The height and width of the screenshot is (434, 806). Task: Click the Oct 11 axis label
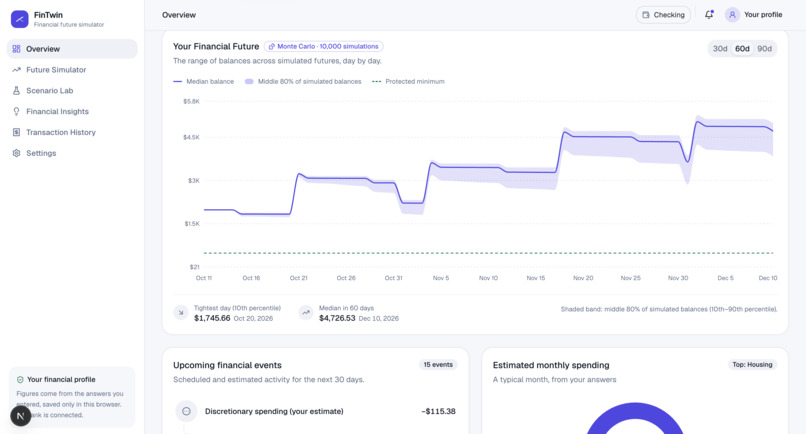[204, 278]
